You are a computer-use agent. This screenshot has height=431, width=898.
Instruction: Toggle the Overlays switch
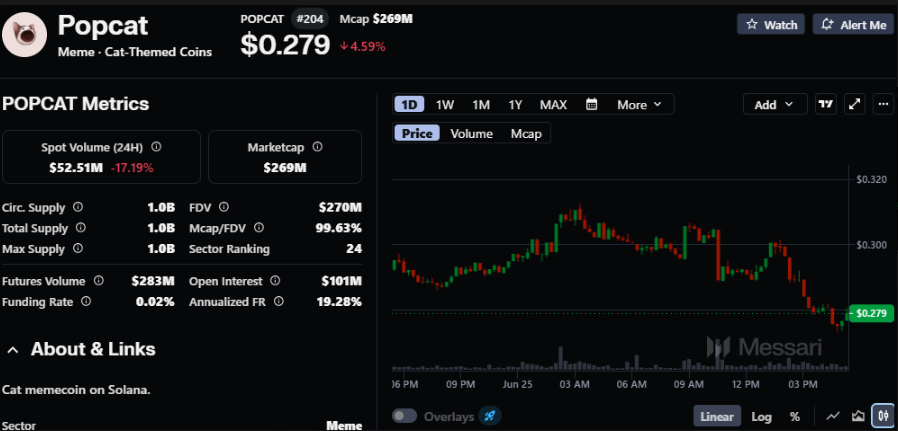coord(405,416)
